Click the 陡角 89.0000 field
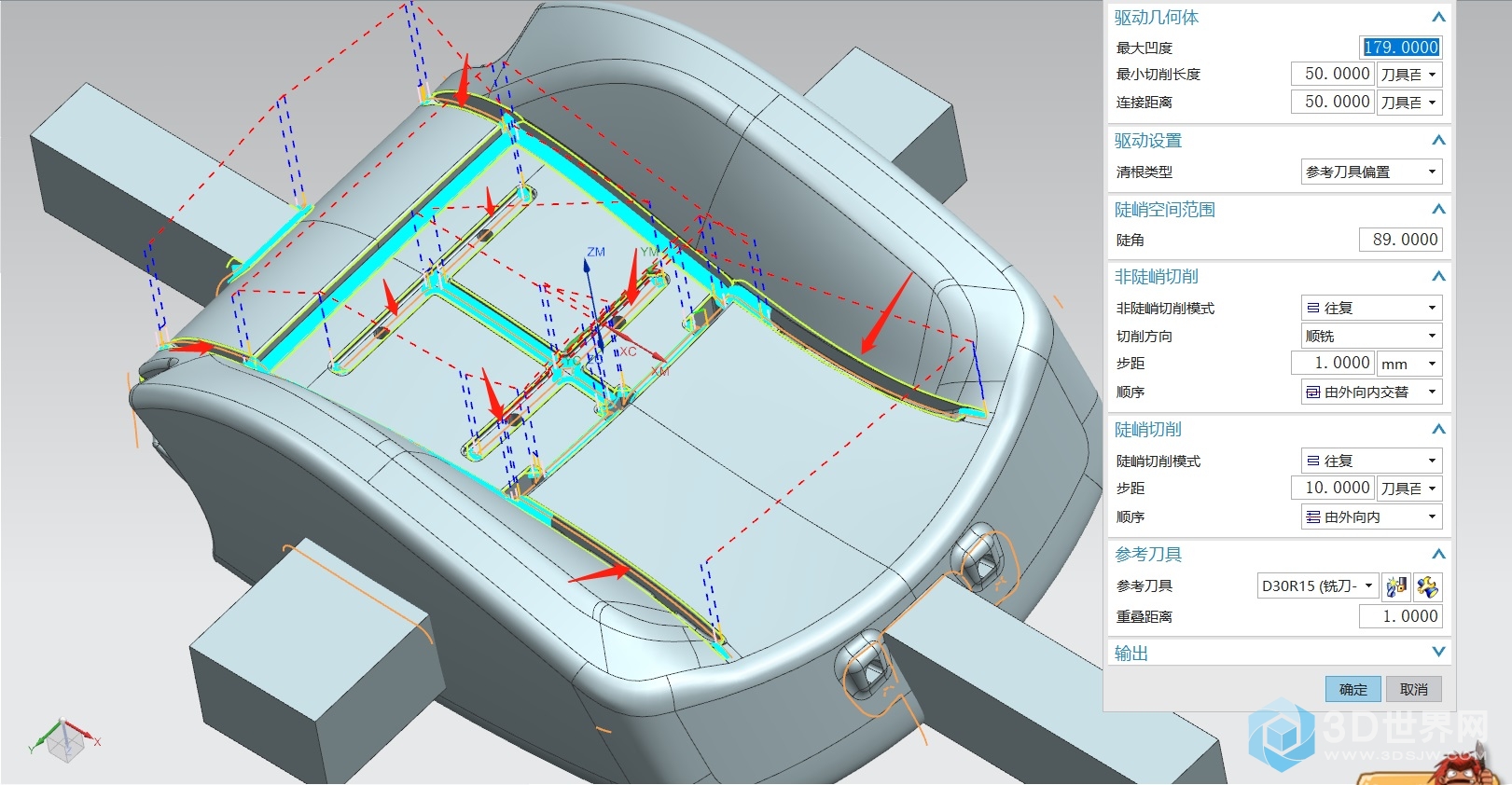1512x785 pixels. point(1400,240)
